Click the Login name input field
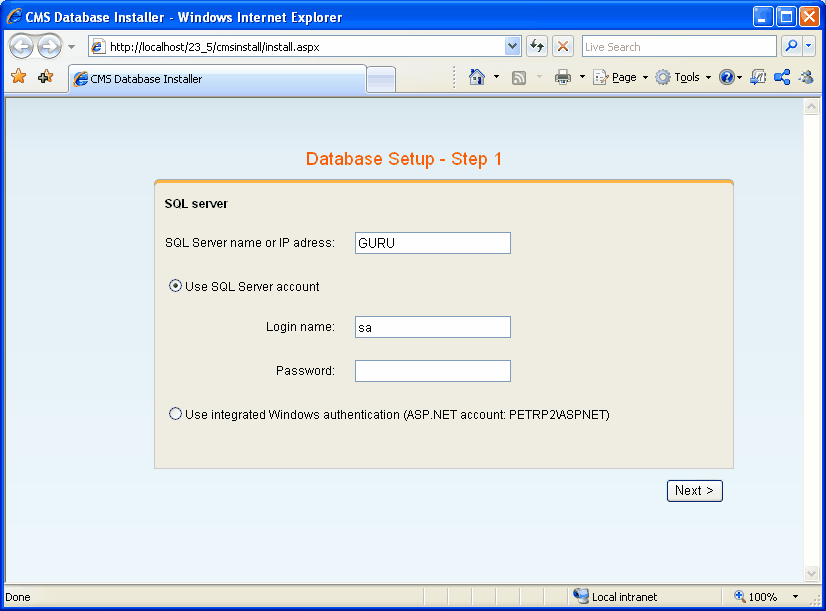Image resolution: width=826 pixels, height=611 pixels. coord(432,327)
